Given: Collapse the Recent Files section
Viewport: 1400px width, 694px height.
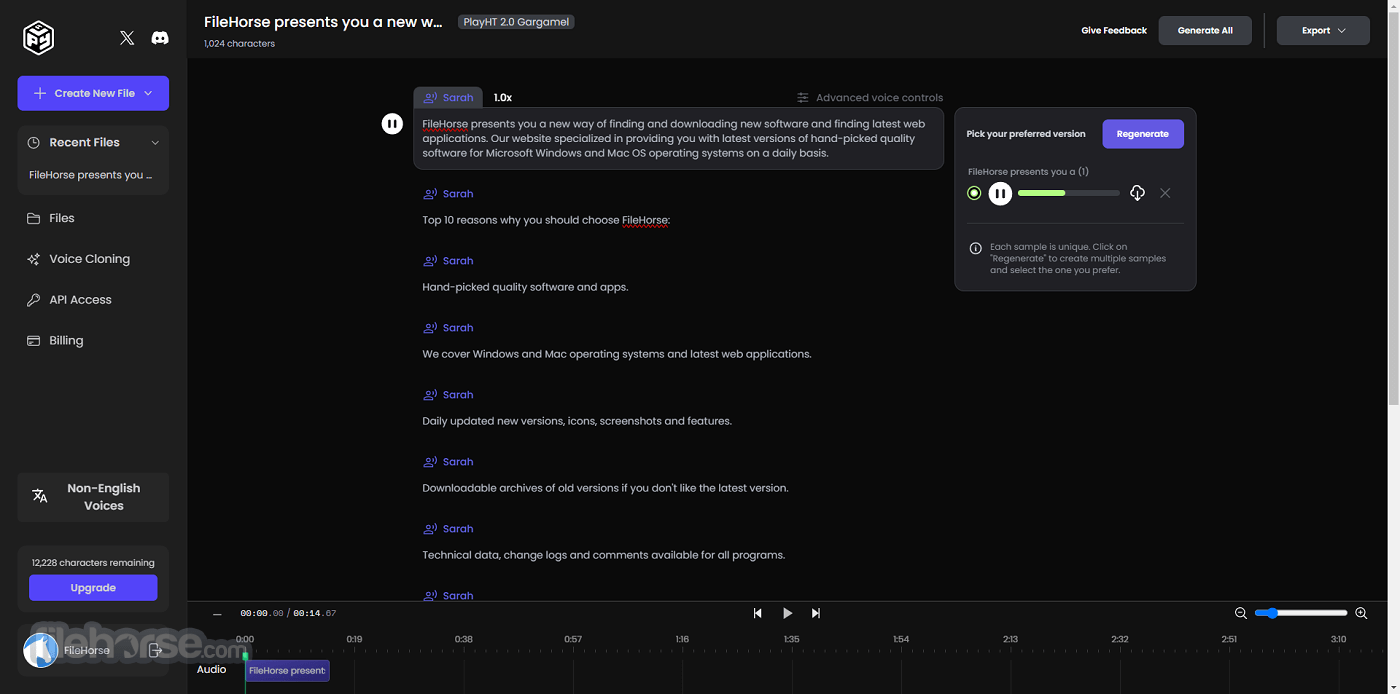Looking at the screenshot, I should 155,143.
